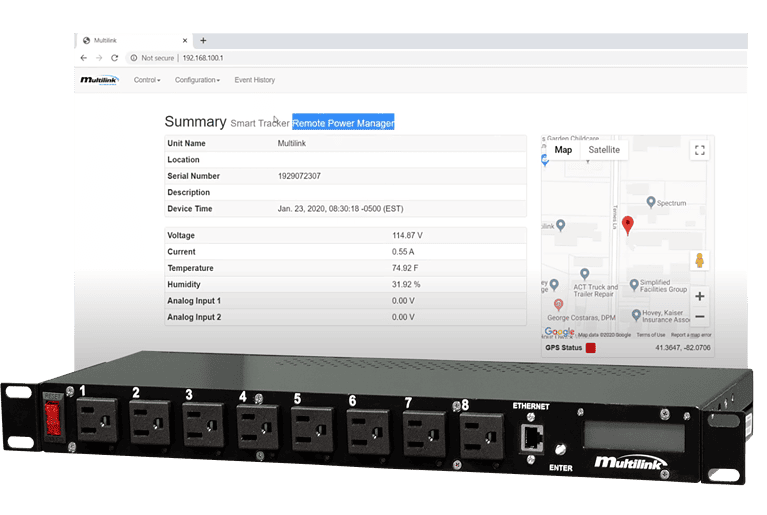Click the Multilink logo in navbar
The width and height of the screenshot is (767, 515).
pos(99,80)
